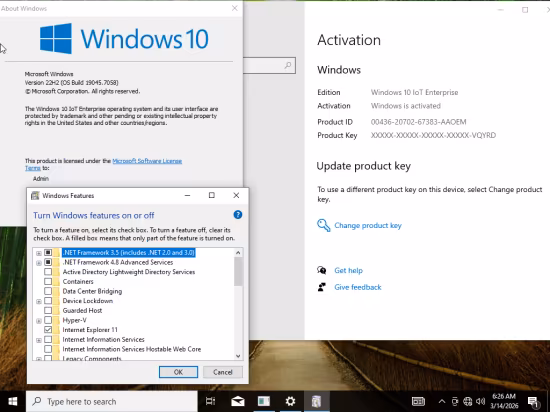Viewport: 550px width, 412px height.
Task: Uncheck Internet Explorer 11
Action: (48, 330)
